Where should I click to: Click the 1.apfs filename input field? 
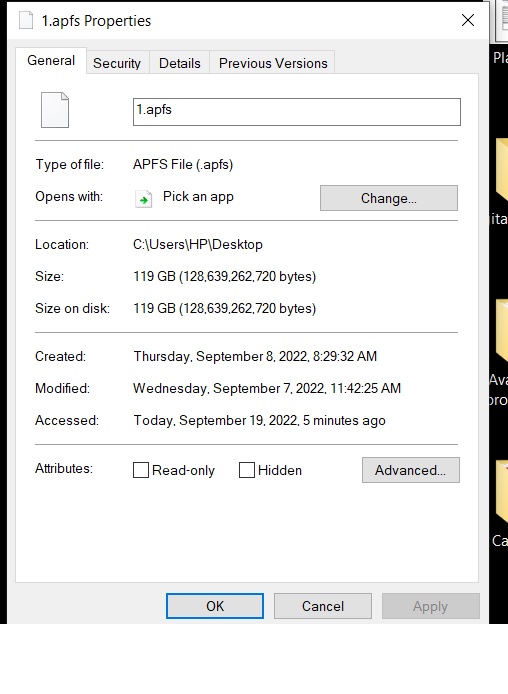296,112
